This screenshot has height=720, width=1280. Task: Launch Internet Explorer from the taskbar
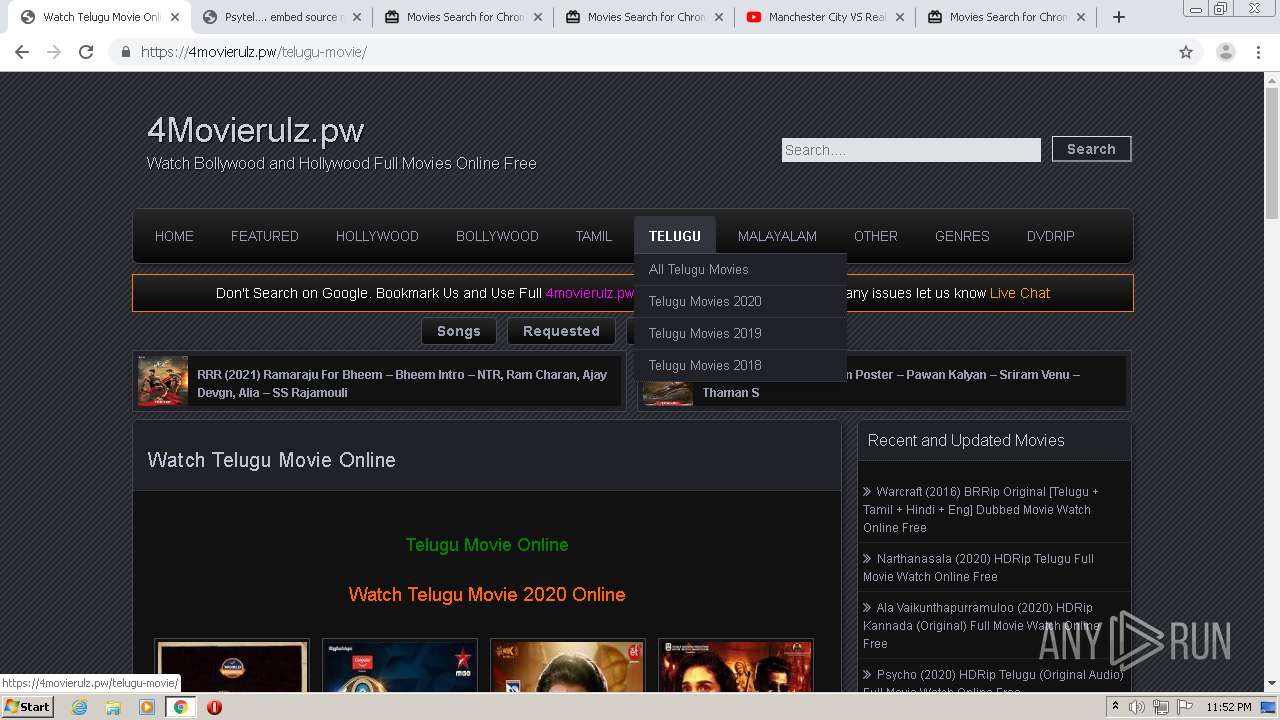coord(79,707)
